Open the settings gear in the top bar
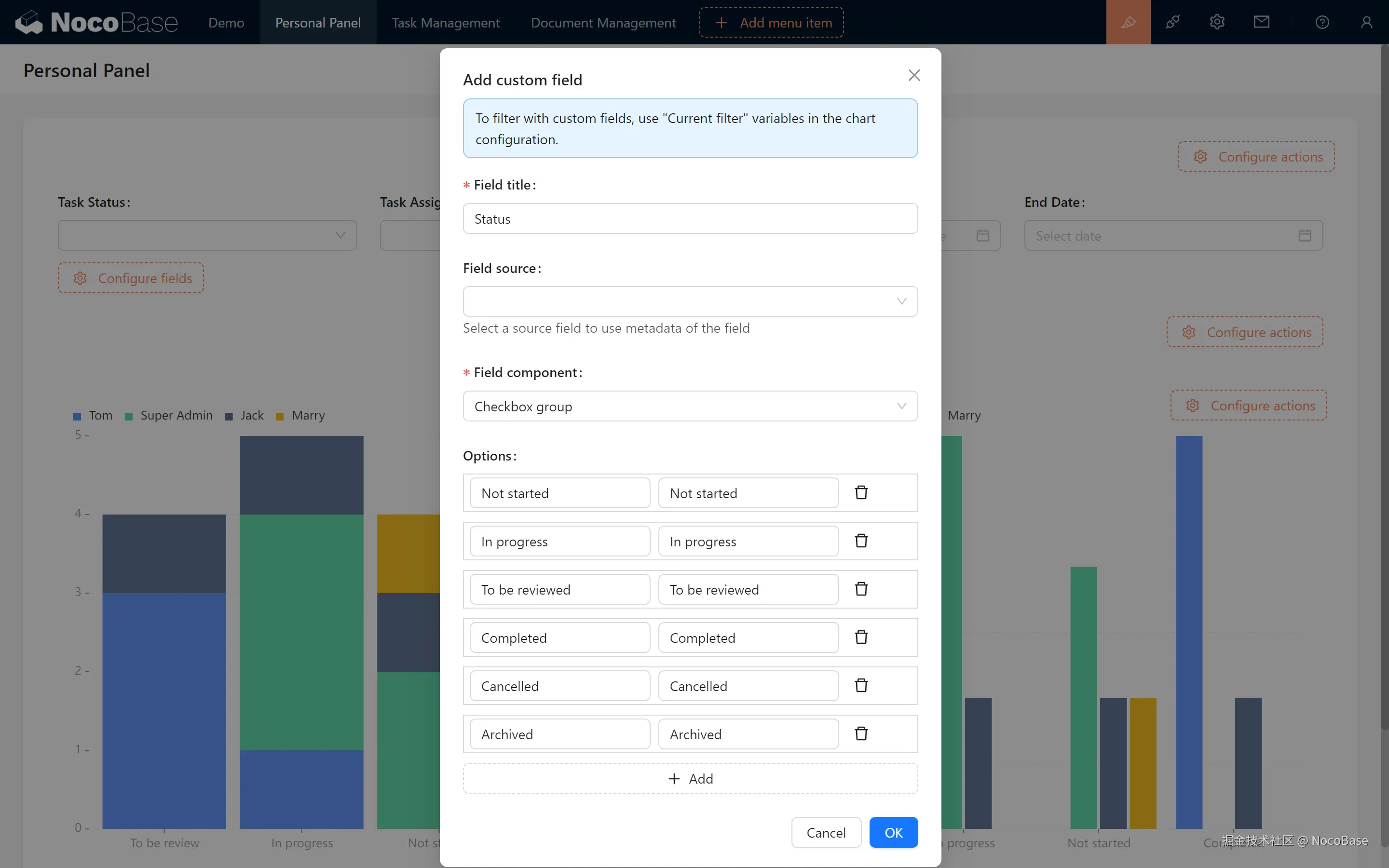Viewport: 1389px width, 868px height. pos(1217,22)
